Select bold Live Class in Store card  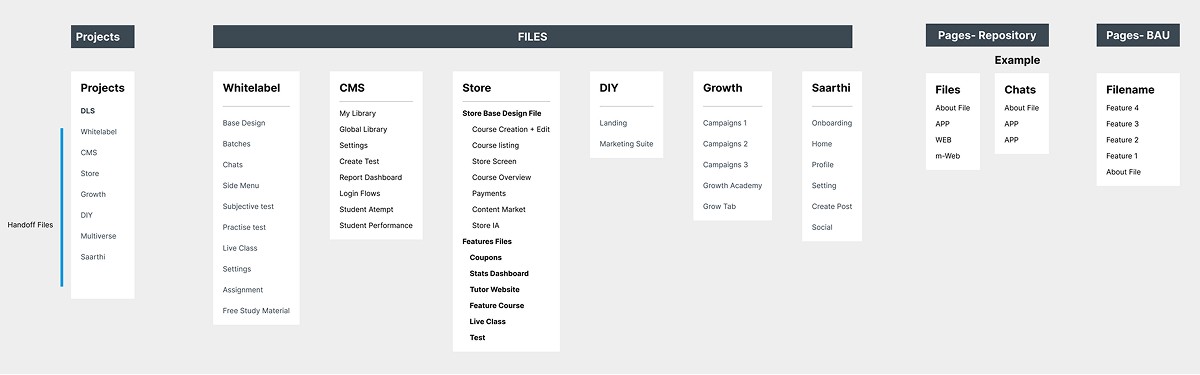pyautogui.click(x=488, y=321)
